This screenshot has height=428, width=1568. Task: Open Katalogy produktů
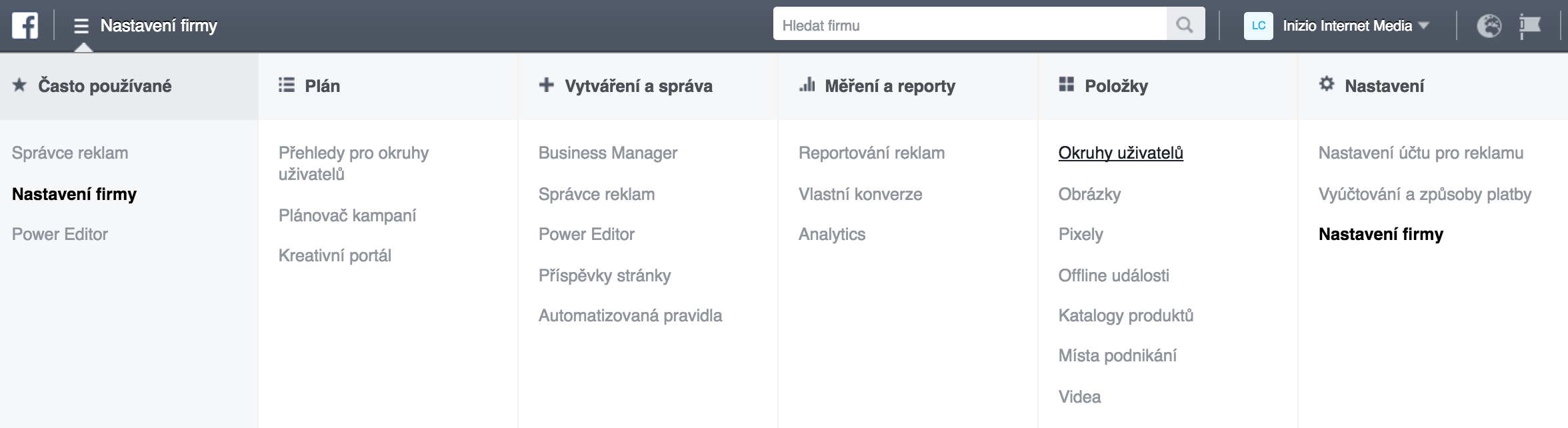coord(1126,315)
